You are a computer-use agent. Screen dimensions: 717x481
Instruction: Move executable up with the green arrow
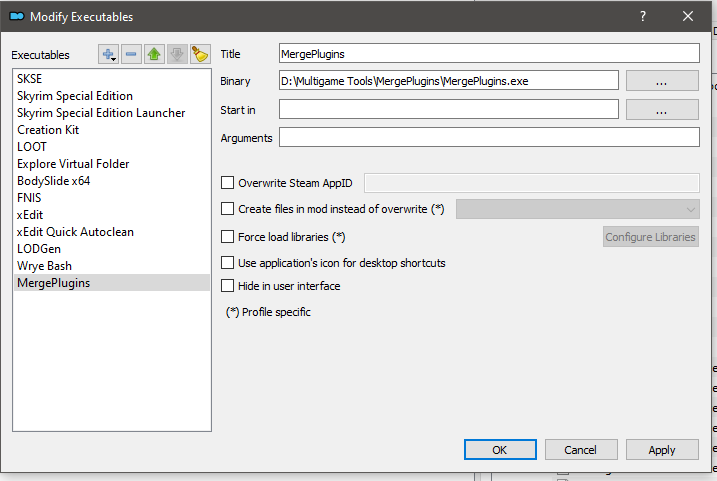(x=154, y=54)
